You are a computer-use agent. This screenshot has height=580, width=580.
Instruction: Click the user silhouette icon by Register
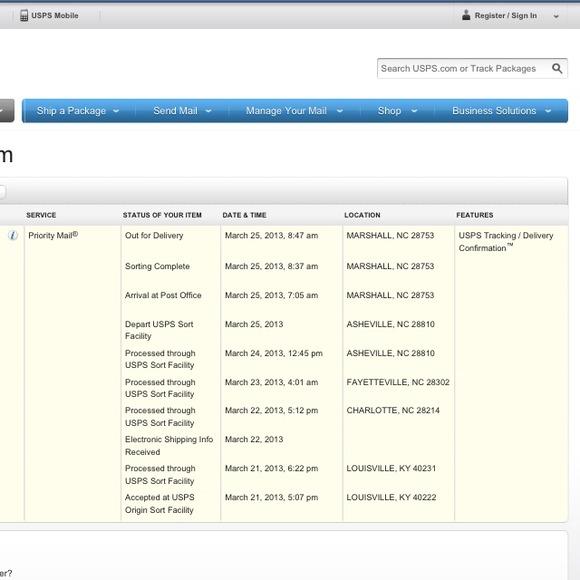click(x=466, y=15)
